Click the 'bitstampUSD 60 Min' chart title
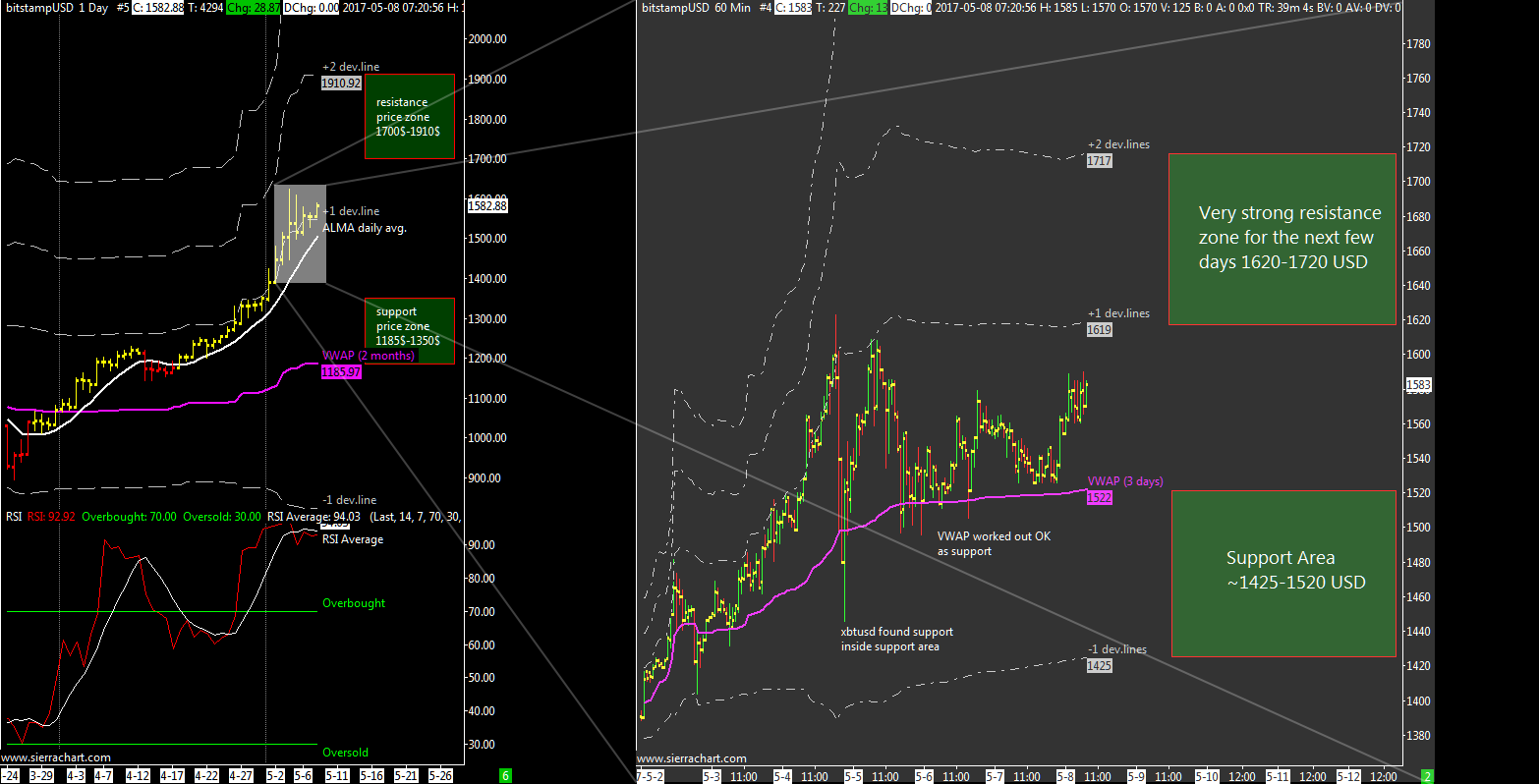 point(696,8)
